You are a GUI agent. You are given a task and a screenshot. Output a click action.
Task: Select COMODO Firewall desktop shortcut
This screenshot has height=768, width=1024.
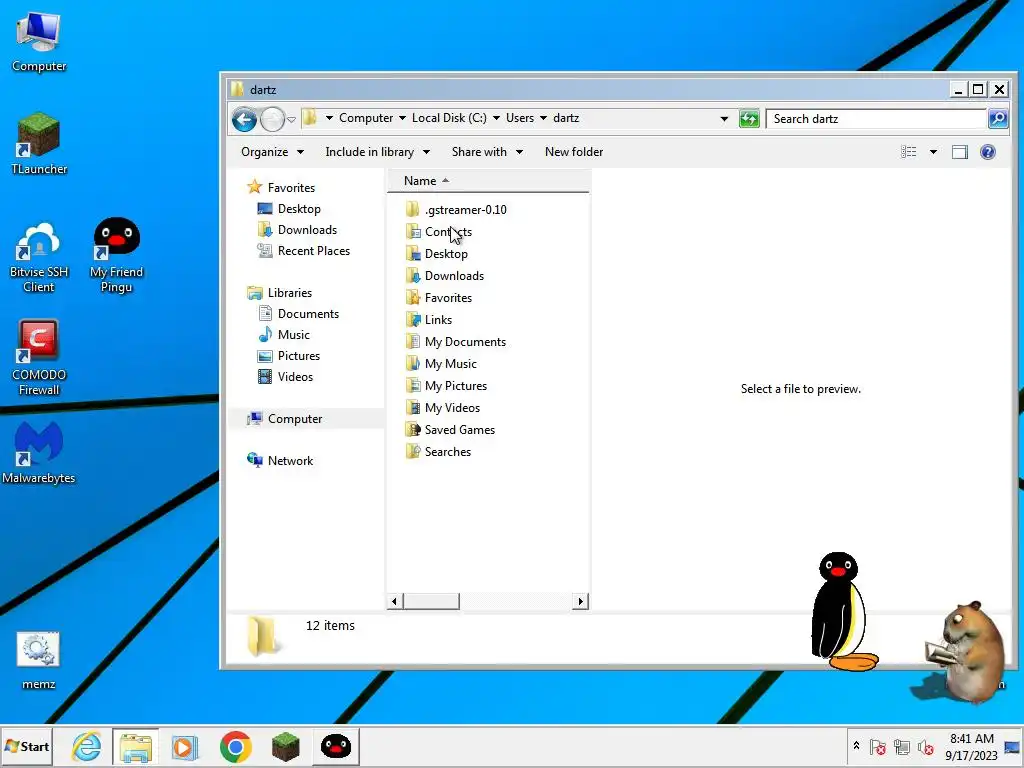tap(39, 358)
